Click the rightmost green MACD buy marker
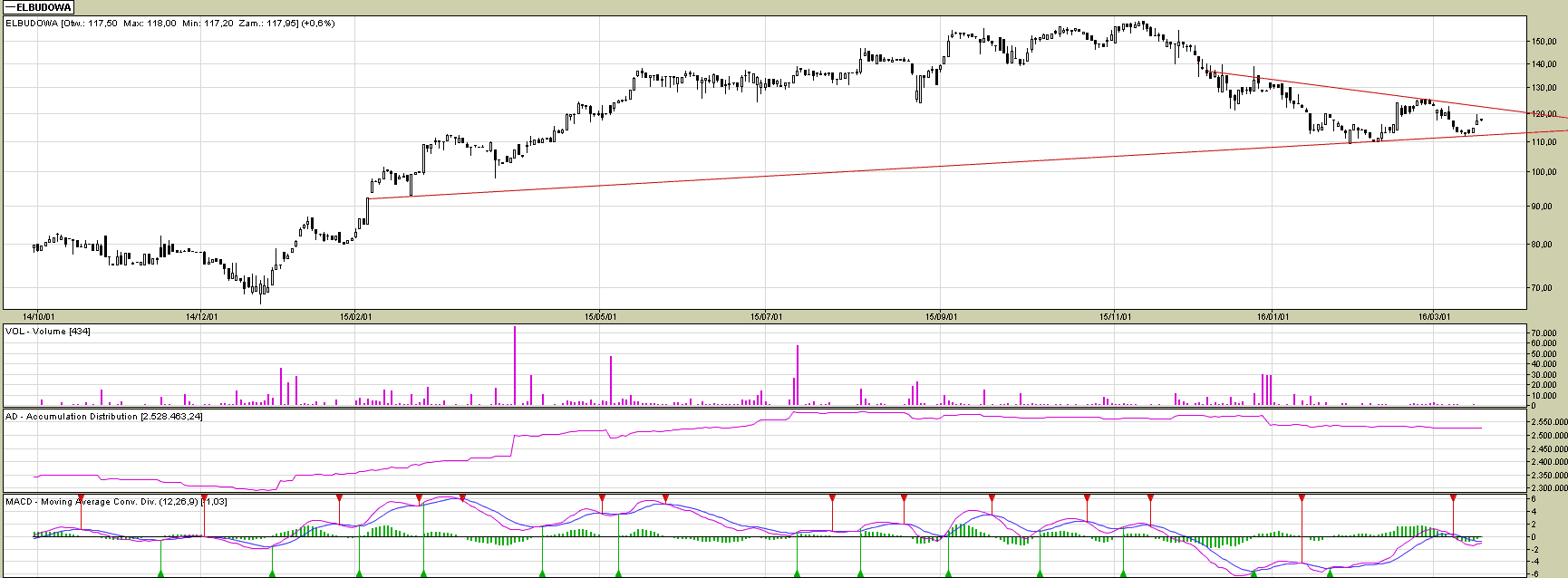The width and height of the screenshot is (1568, 578). [1330, 573]
